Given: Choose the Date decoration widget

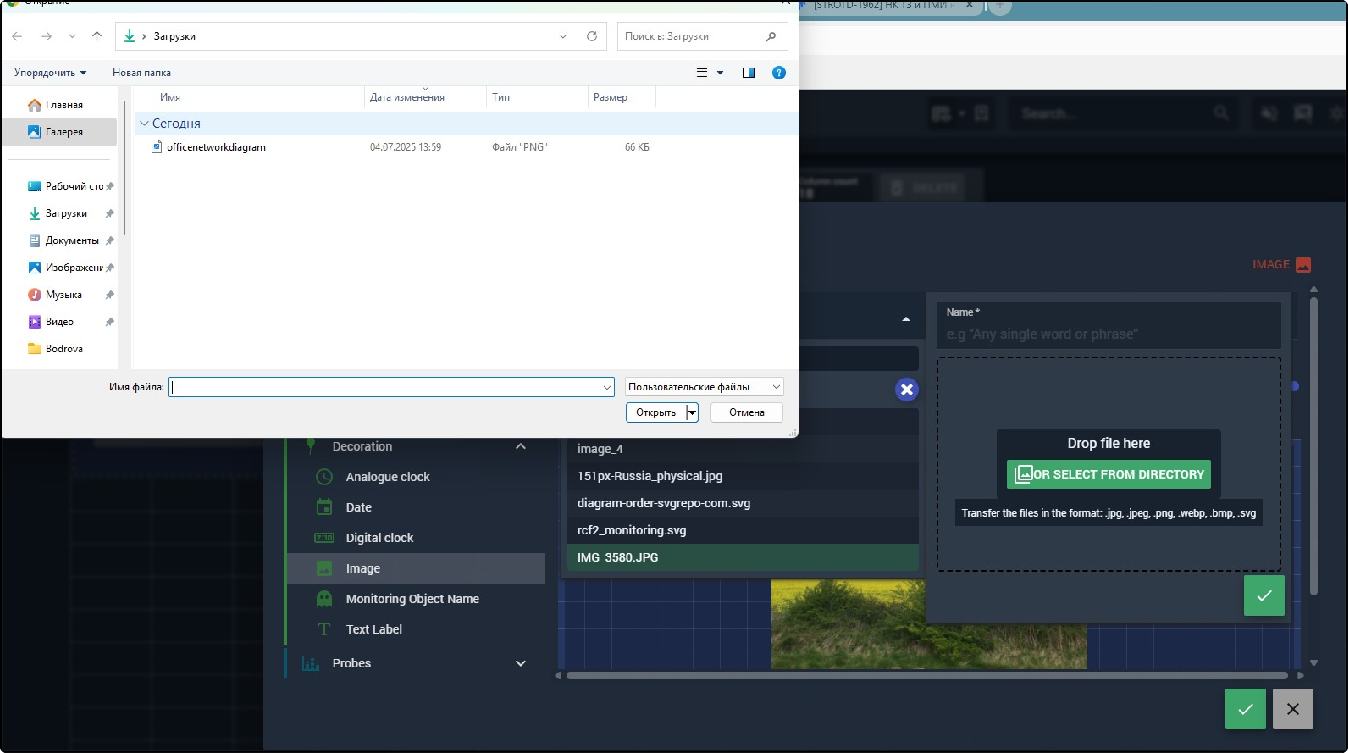Looking at the screenshot, I should click(358, 508).
